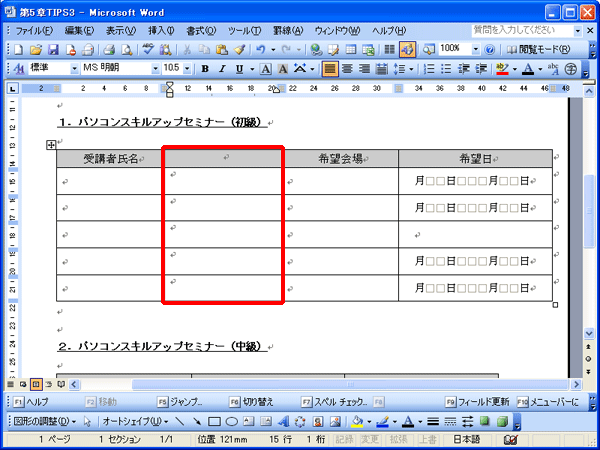The image size is (600, 450).
Task: Open the 標準 style dropdown
Action: [74, 69]
